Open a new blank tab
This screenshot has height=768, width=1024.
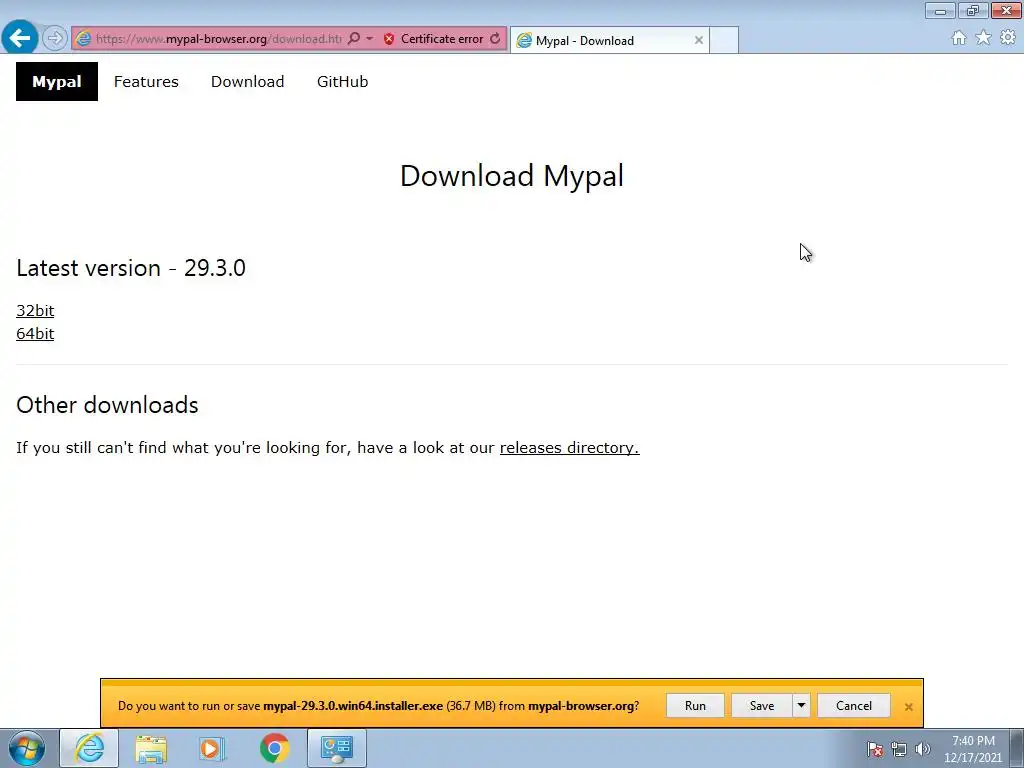pyautogui.click(x=724, y=40)
